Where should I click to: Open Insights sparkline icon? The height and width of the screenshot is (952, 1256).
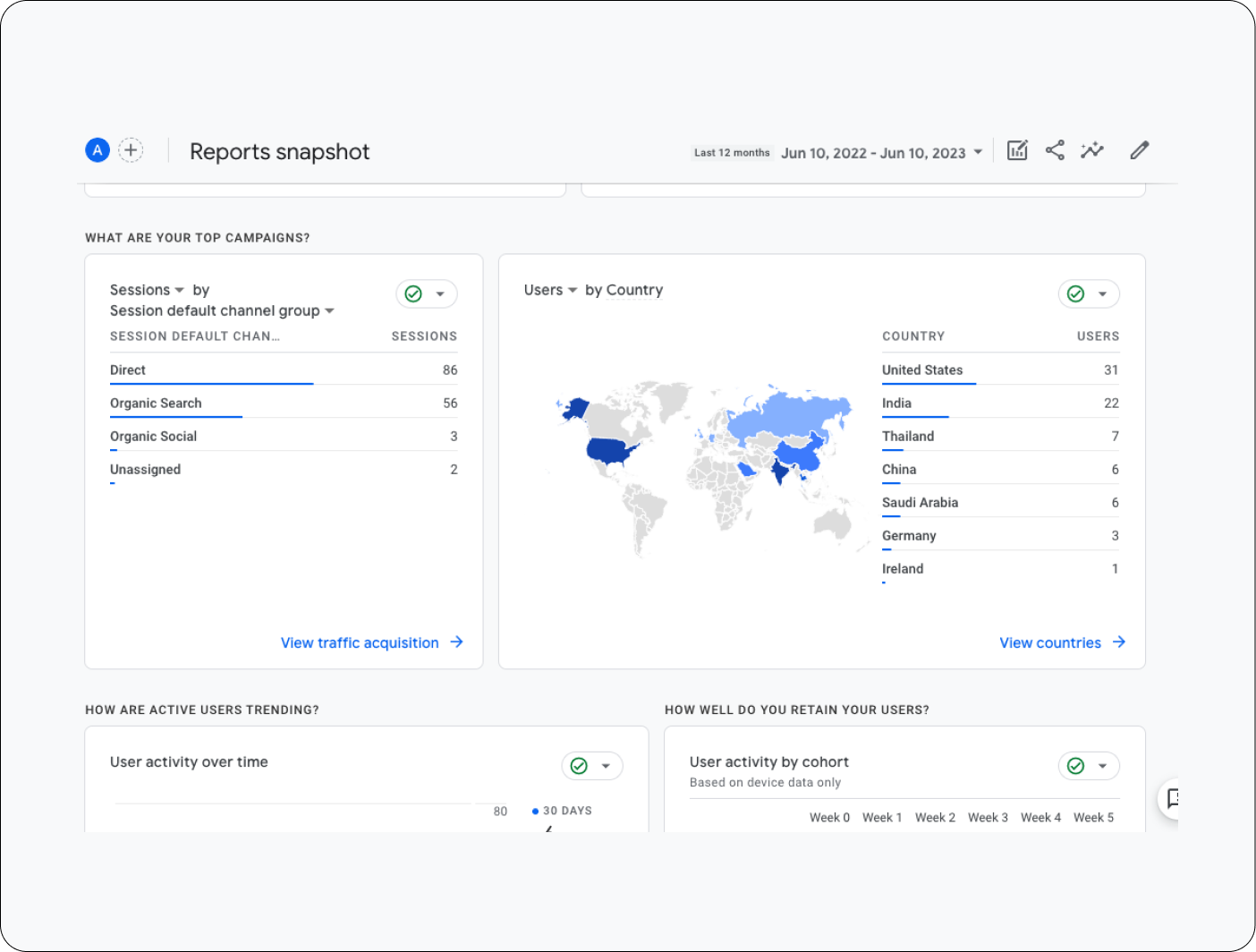coord(1092,150)
